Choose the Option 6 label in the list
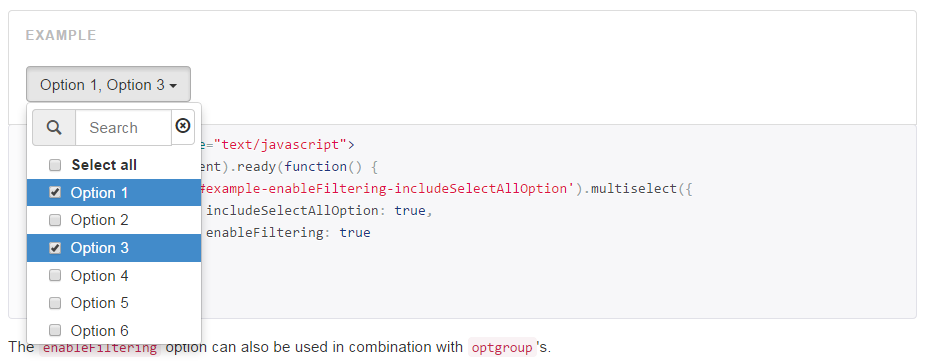 pyautogui.click(x=99, y=330)
